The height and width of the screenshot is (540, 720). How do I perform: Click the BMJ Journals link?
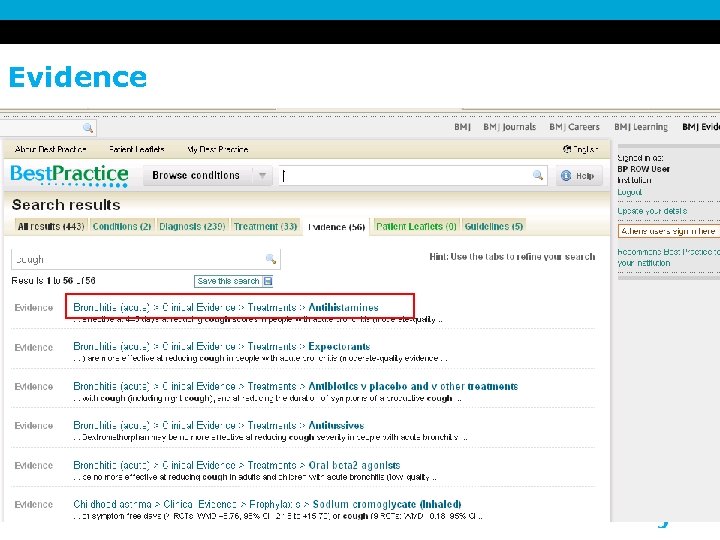pos(510,127)
